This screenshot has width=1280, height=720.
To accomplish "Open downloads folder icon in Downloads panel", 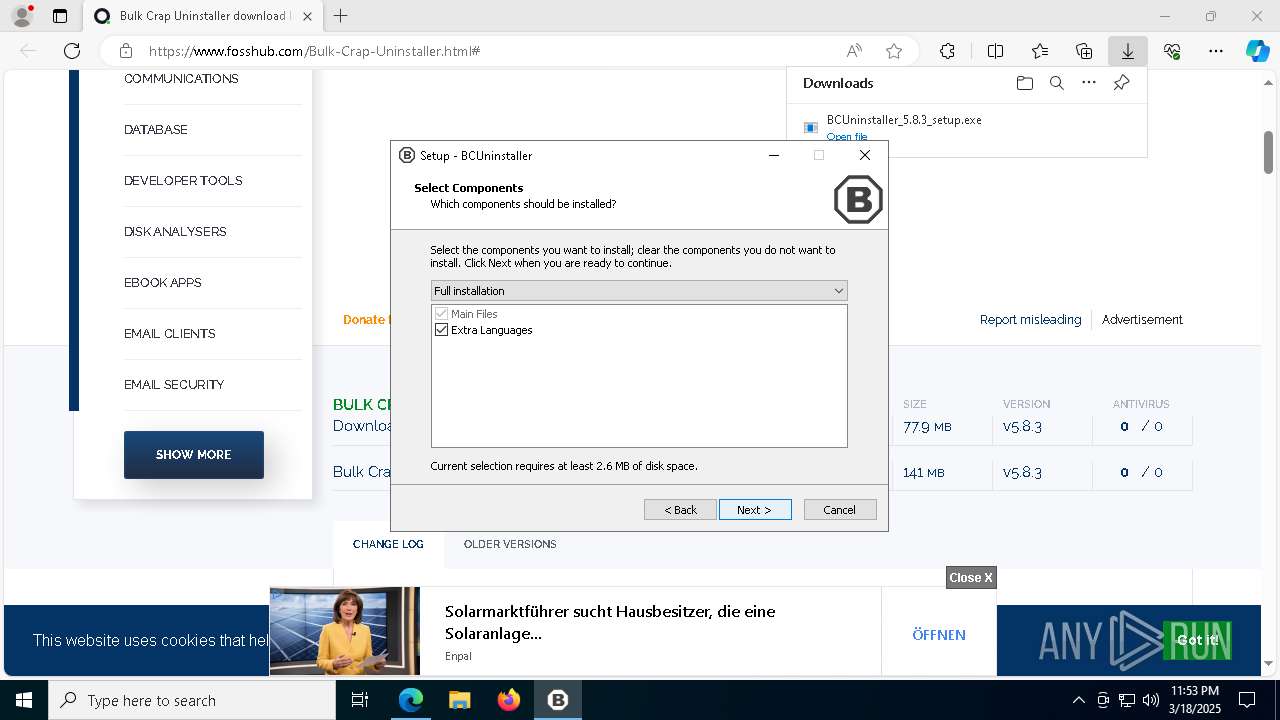I will 1024,83.
